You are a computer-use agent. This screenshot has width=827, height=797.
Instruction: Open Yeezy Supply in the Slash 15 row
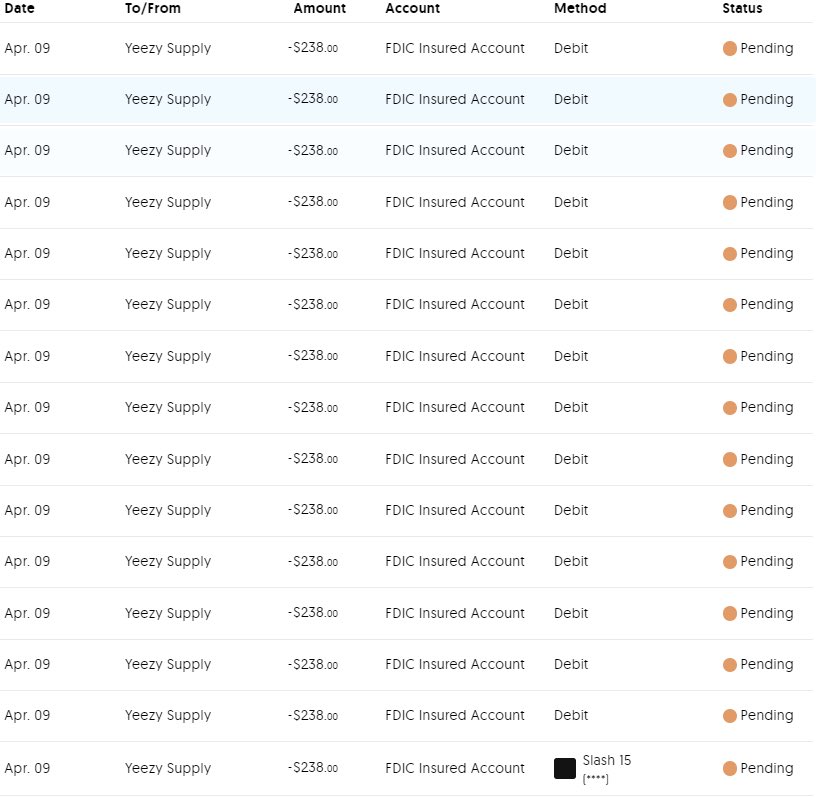(168, 768)
